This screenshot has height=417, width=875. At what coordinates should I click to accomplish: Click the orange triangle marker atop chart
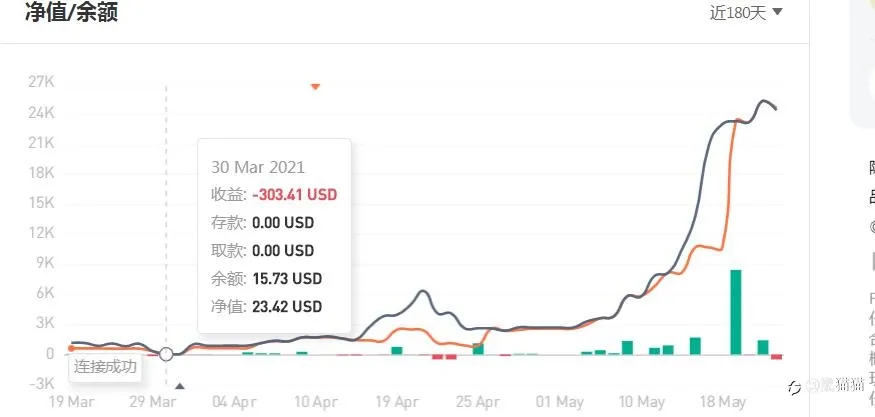315,87
